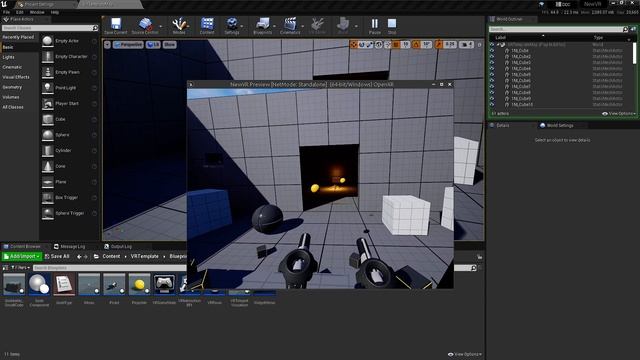
Task: Select the Empty Actor icon
Action: pos(47,41)
